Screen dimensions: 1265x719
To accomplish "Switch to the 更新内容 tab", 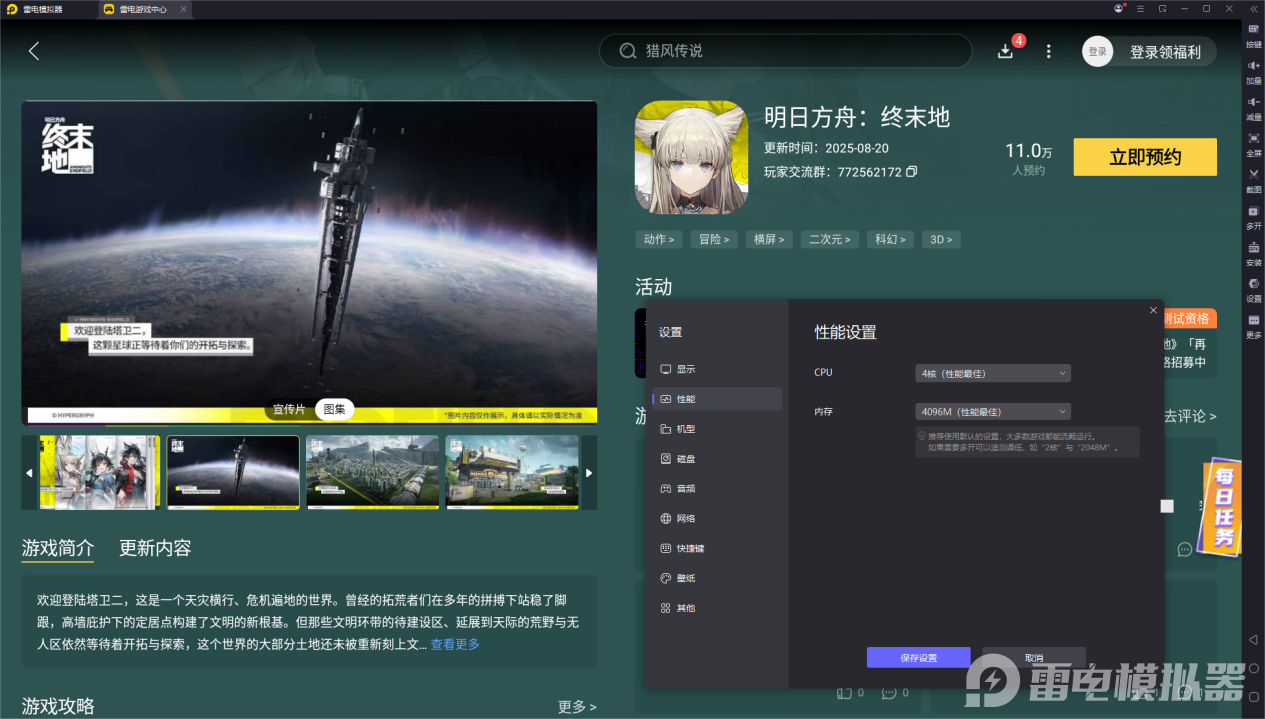I will pos(155,548).
